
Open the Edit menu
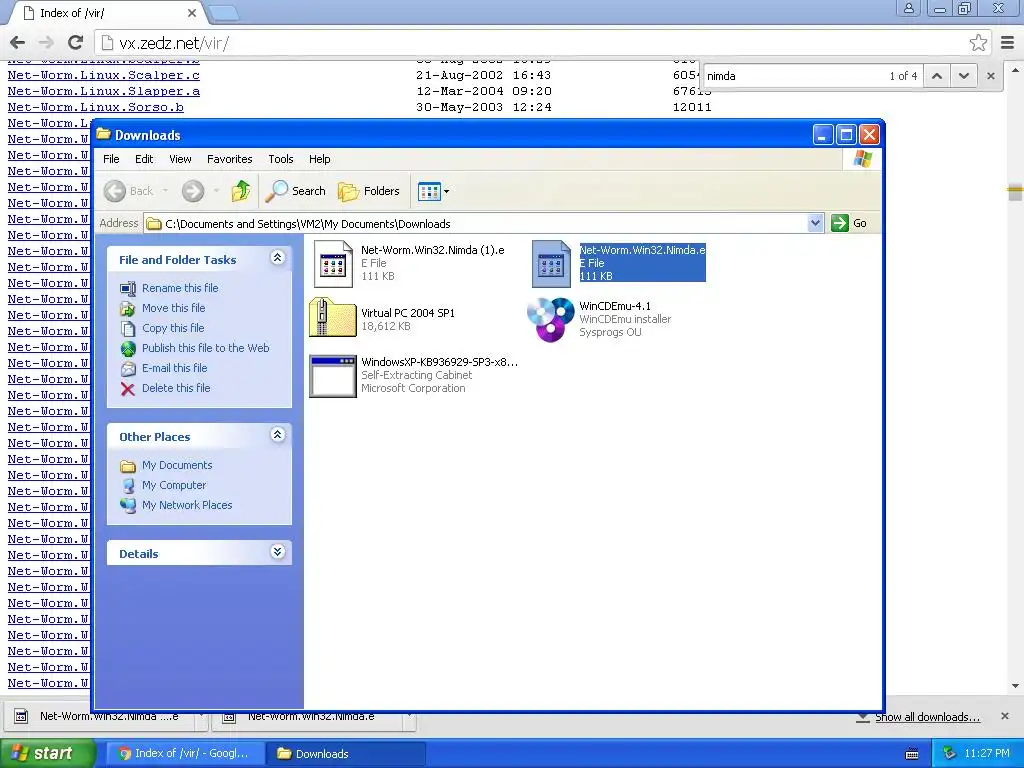pos(144,159)
